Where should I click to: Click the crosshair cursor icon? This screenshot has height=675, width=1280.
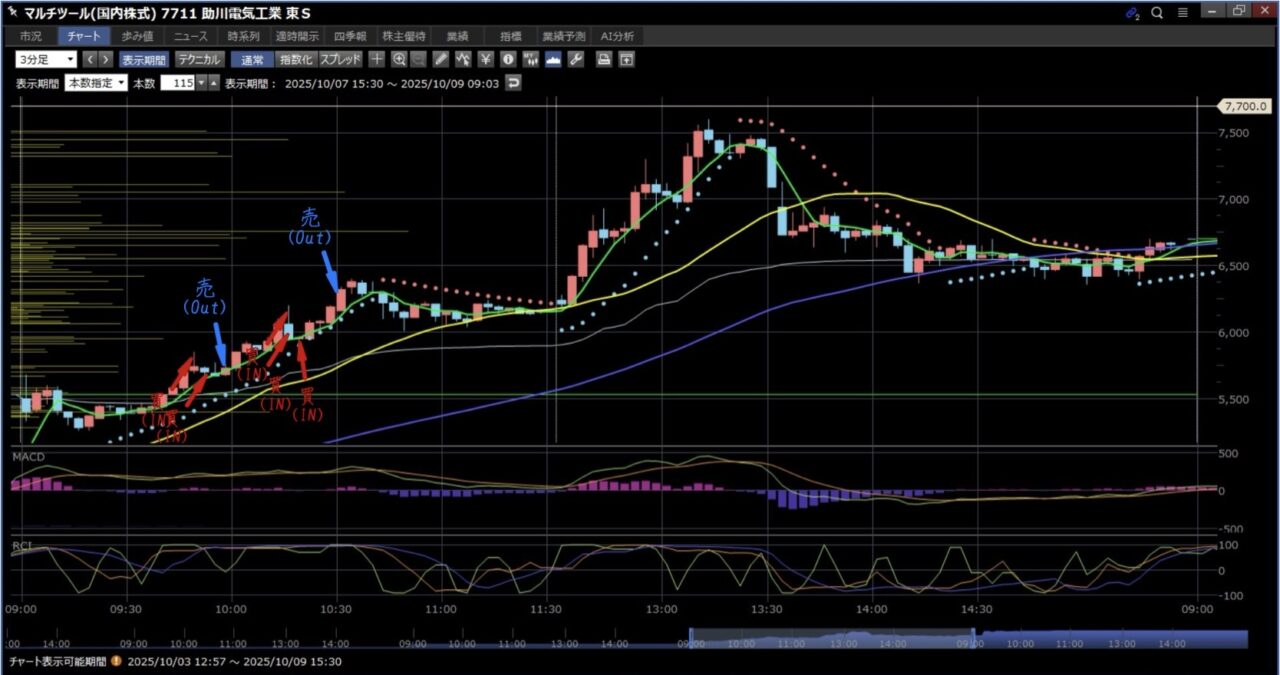[x=378, y=60]
